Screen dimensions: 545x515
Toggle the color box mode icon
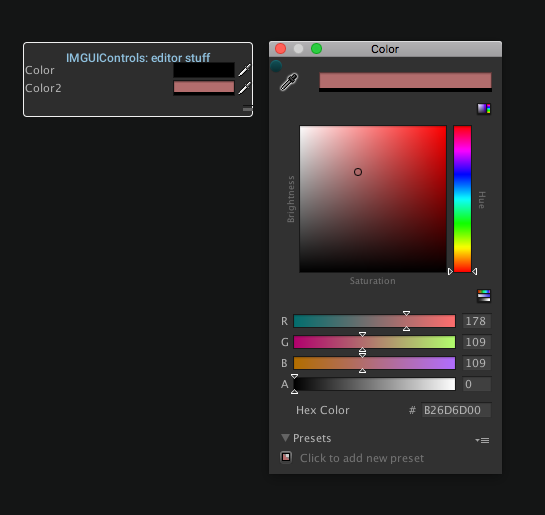click(484, 109)
